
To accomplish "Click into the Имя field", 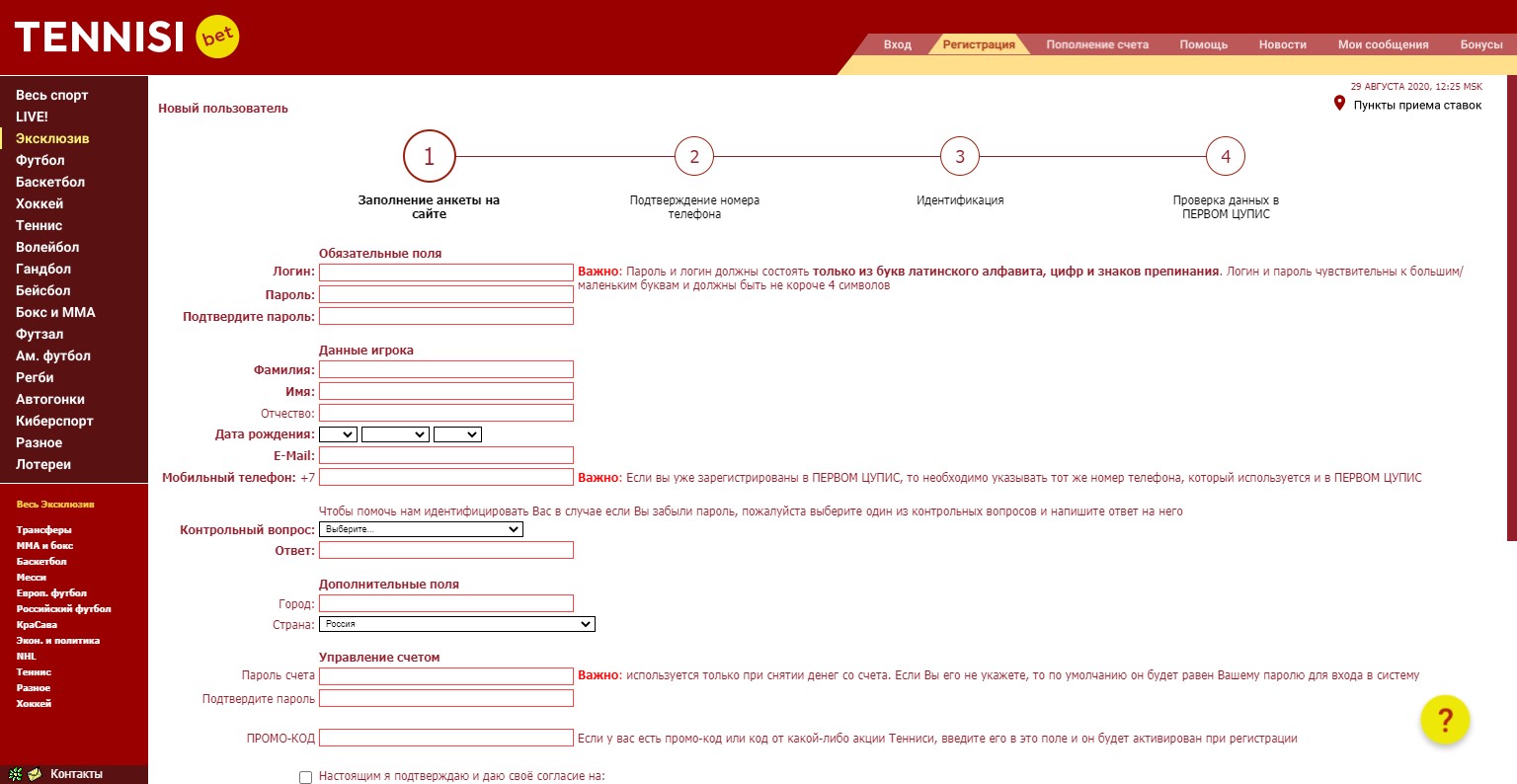I will pos(446,391).
